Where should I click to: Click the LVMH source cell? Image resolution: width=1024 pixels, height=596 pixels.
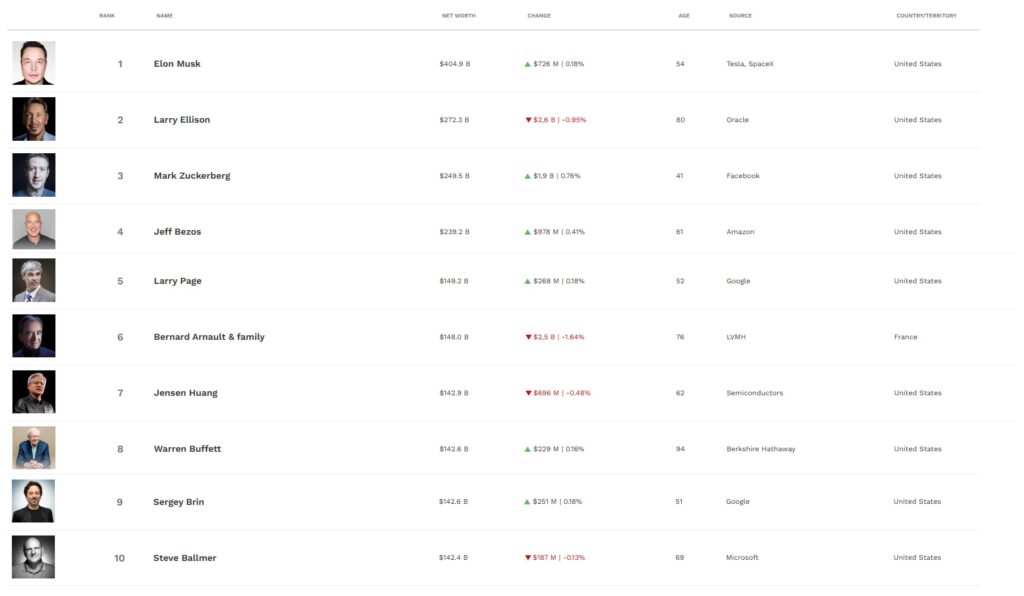click(735, 337)
